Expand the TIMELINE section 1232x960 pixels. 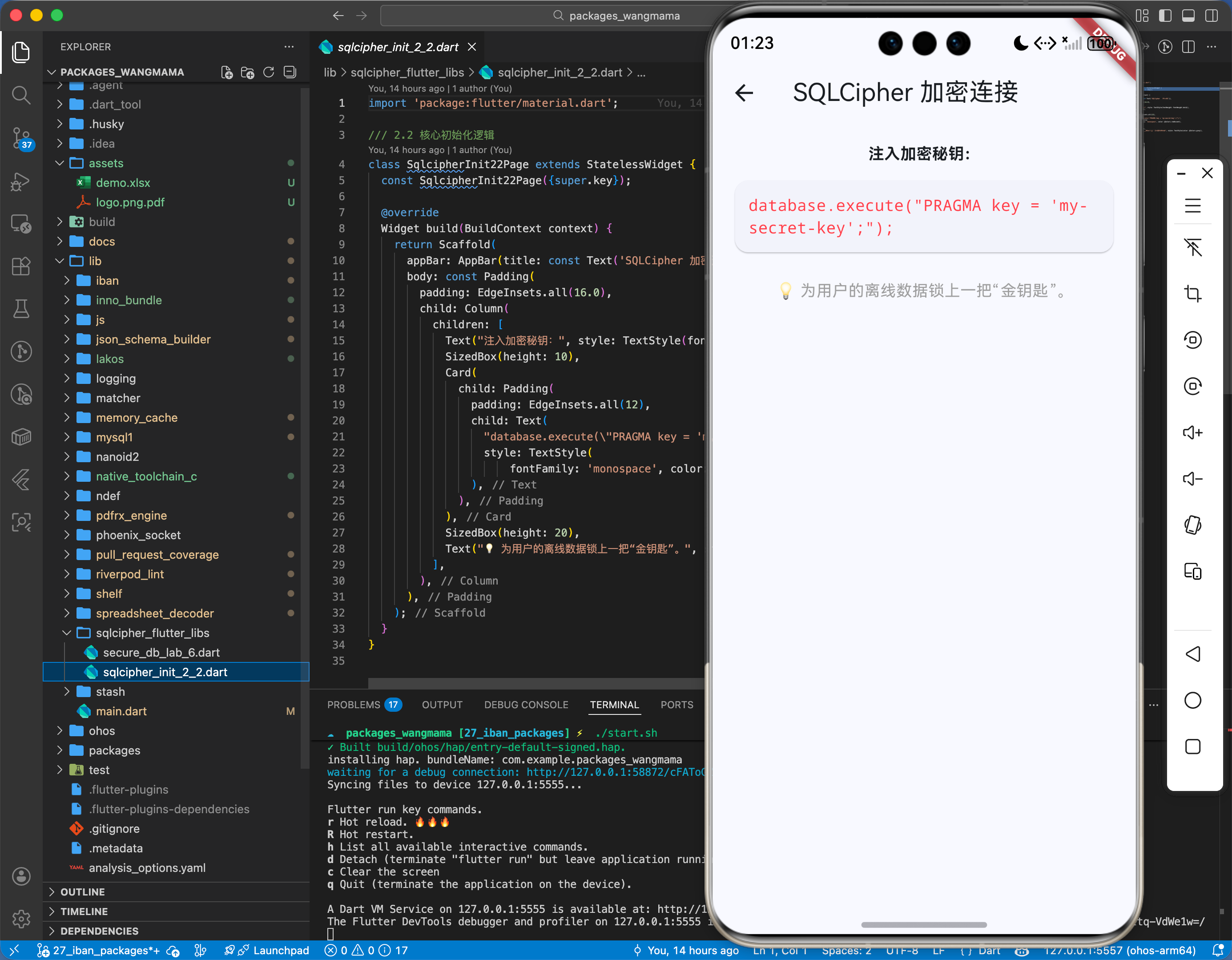click(177, 912)
